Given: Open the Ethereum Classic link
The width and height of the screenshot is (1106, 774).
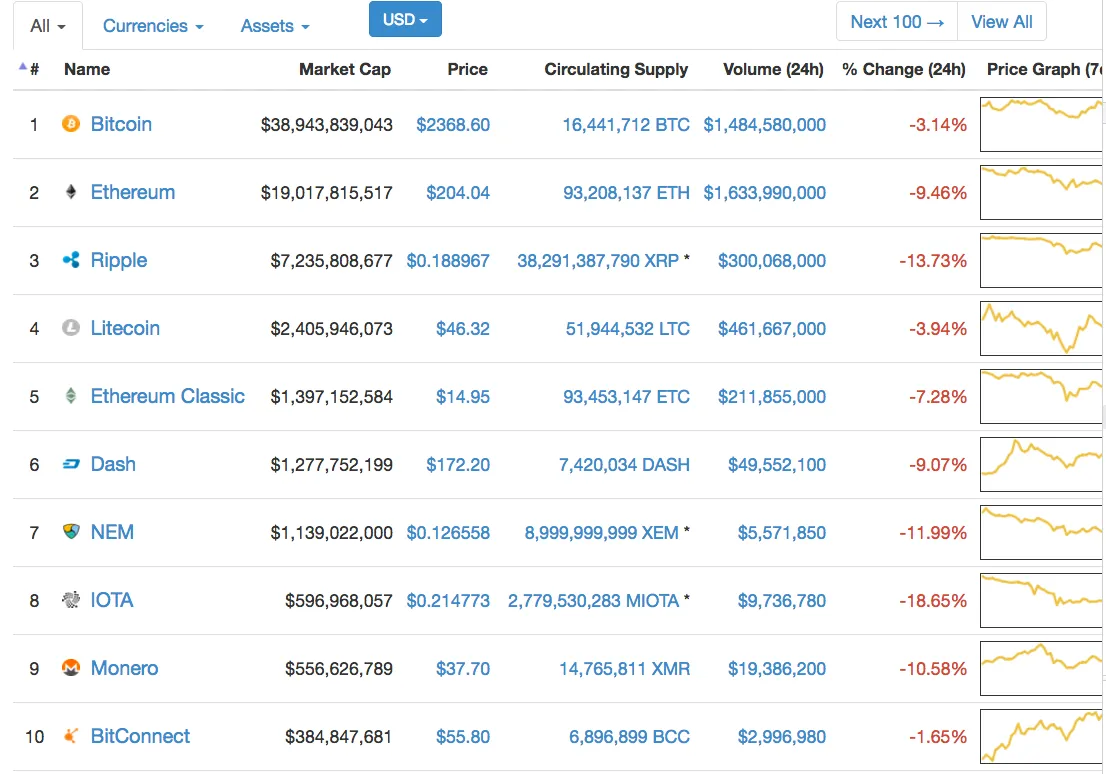Looking at the screenshot, I should (168, 396).
